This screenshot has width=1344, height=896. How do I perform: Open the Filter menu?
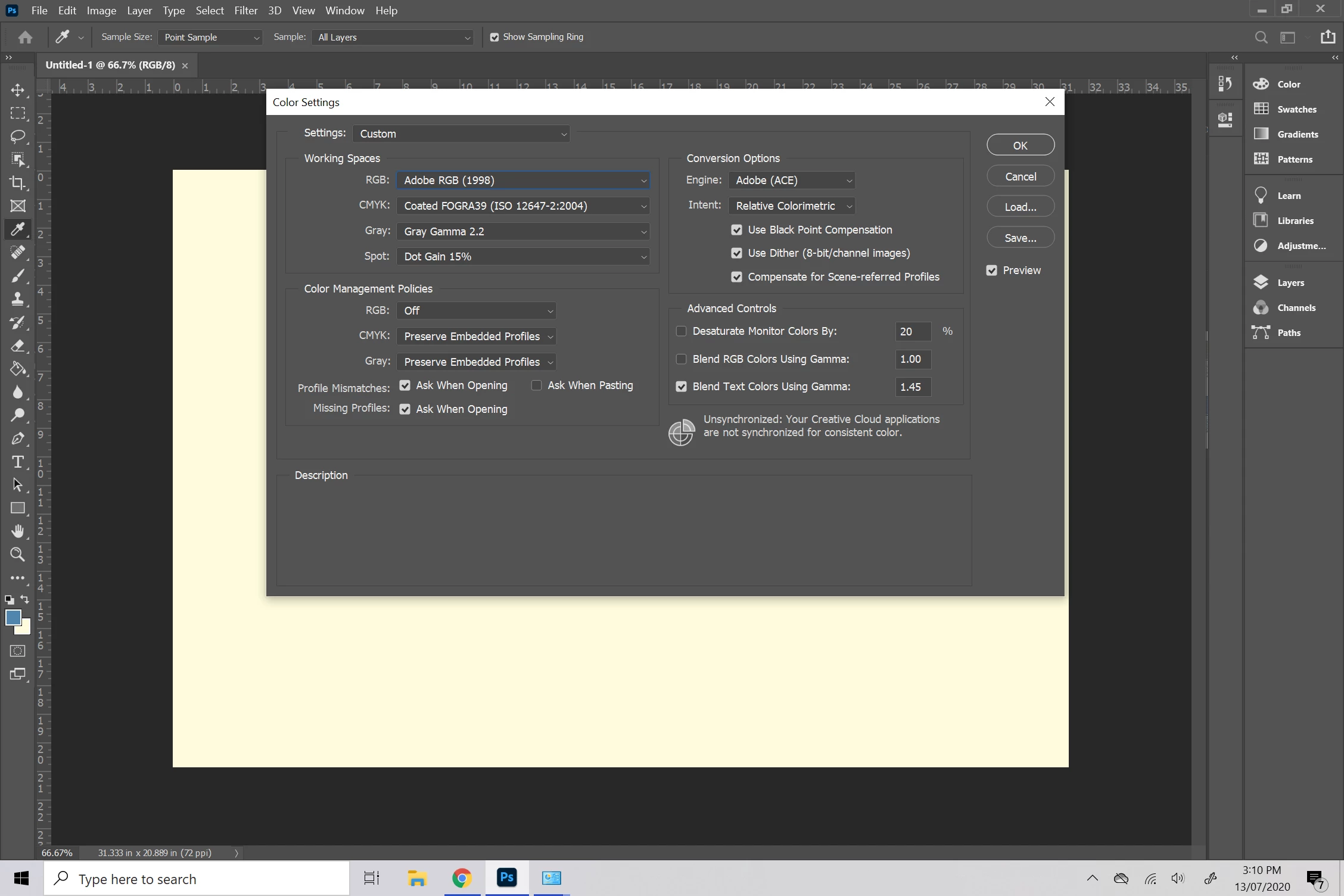point(245,10)
